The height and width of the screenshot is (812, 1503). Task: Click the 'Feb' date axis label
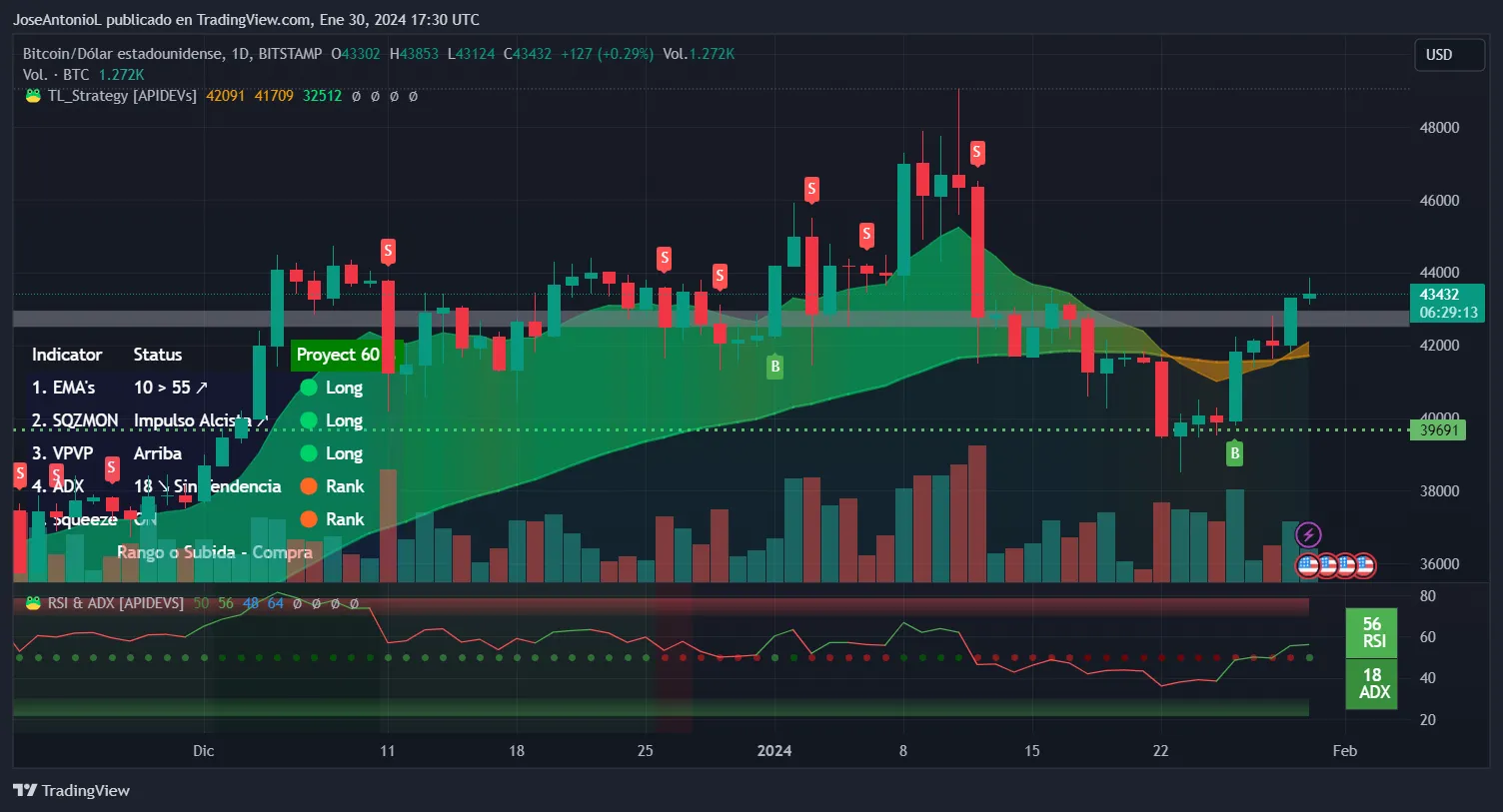coord(1345,751)
